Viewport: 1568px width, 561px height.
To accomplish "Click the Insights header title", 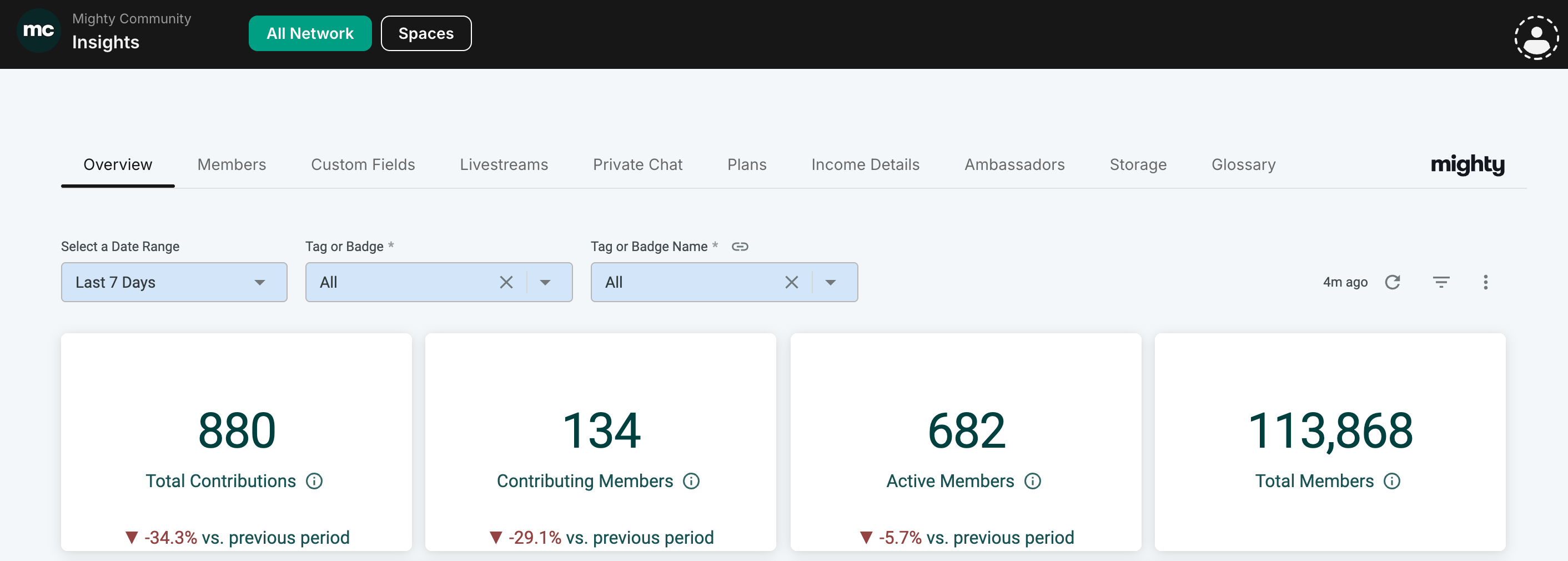I will pyautogui.click(x=106, y=42).
